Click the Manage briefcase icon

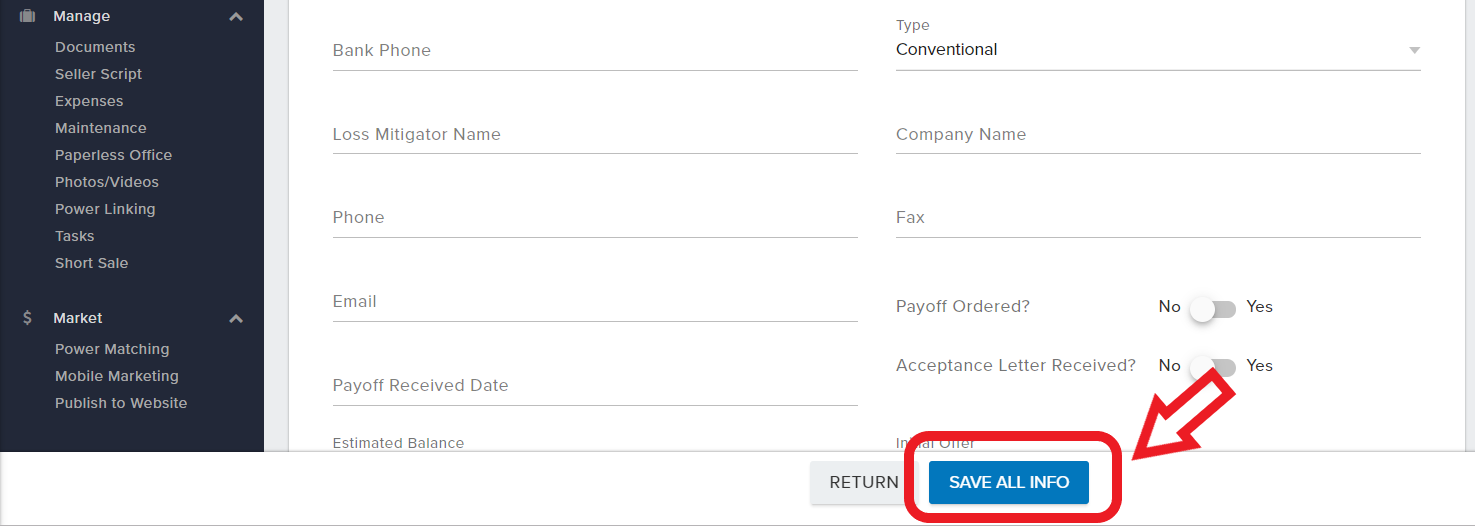pyautogui.click(x=28, y=16)
